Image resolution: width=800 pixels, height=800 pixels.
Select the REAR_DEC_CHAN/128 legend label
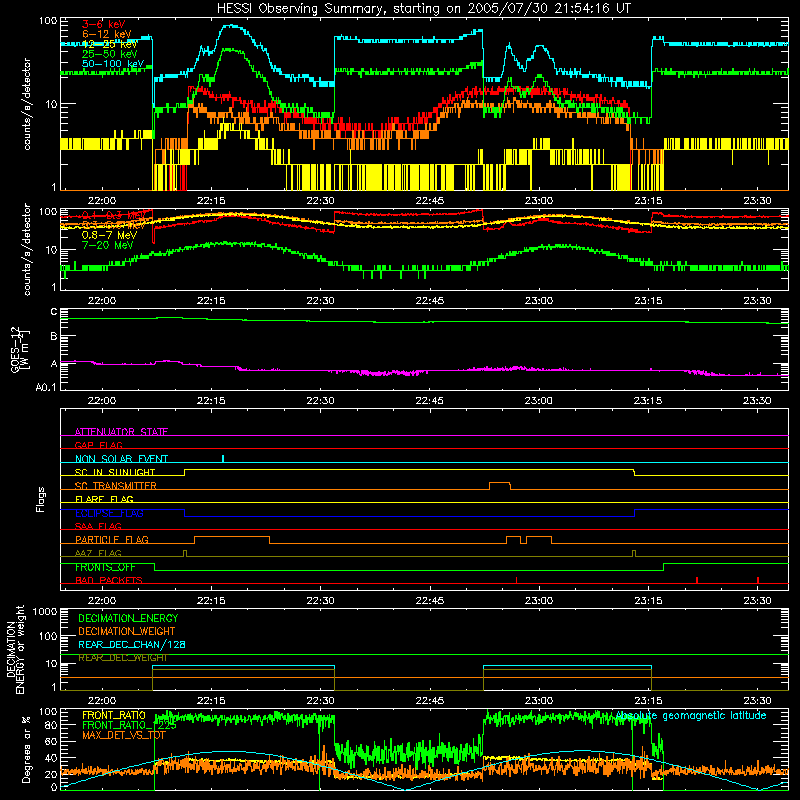point(132,645)
